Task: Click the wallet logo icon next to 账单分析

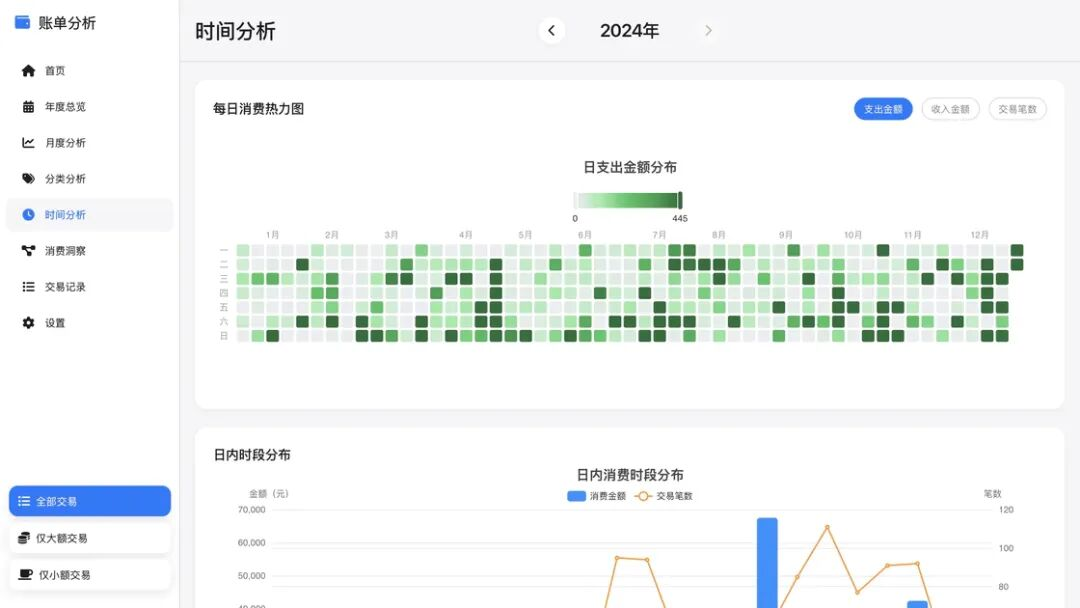Action: point(22,23)
